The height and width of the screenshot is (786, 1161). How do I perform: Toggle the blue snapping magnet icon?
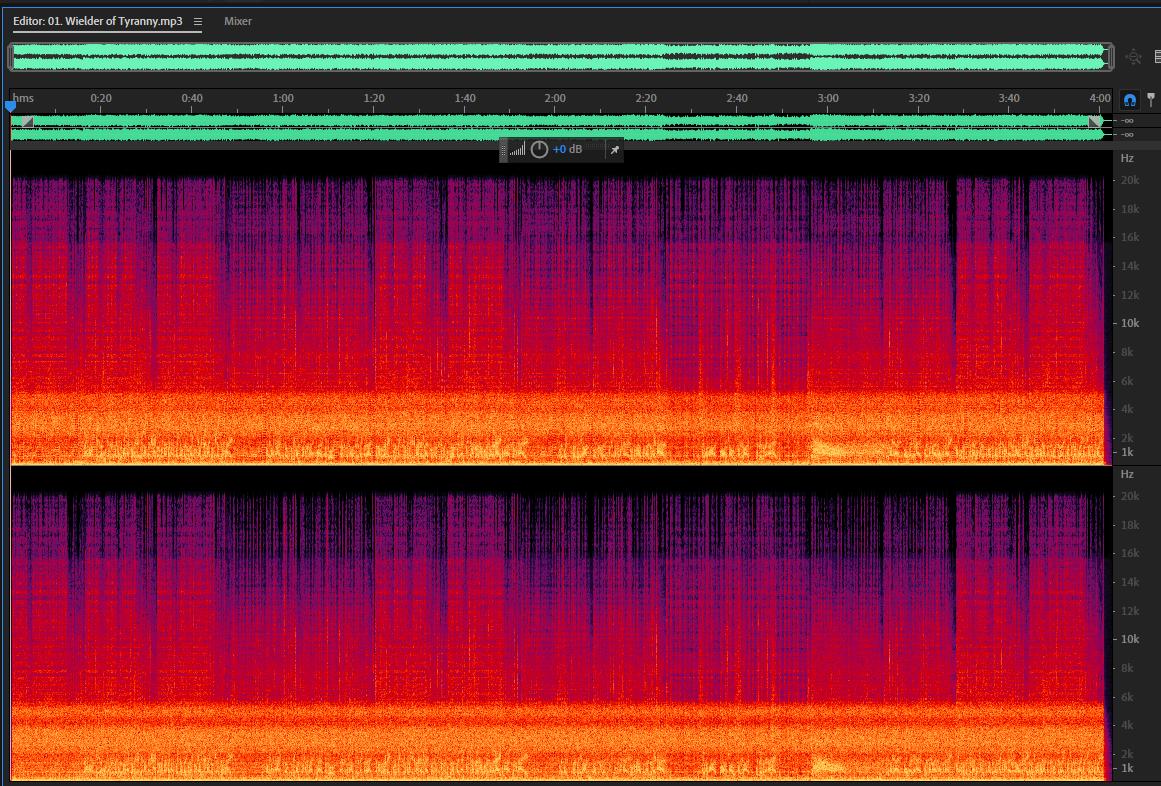tap(1129, 99)
